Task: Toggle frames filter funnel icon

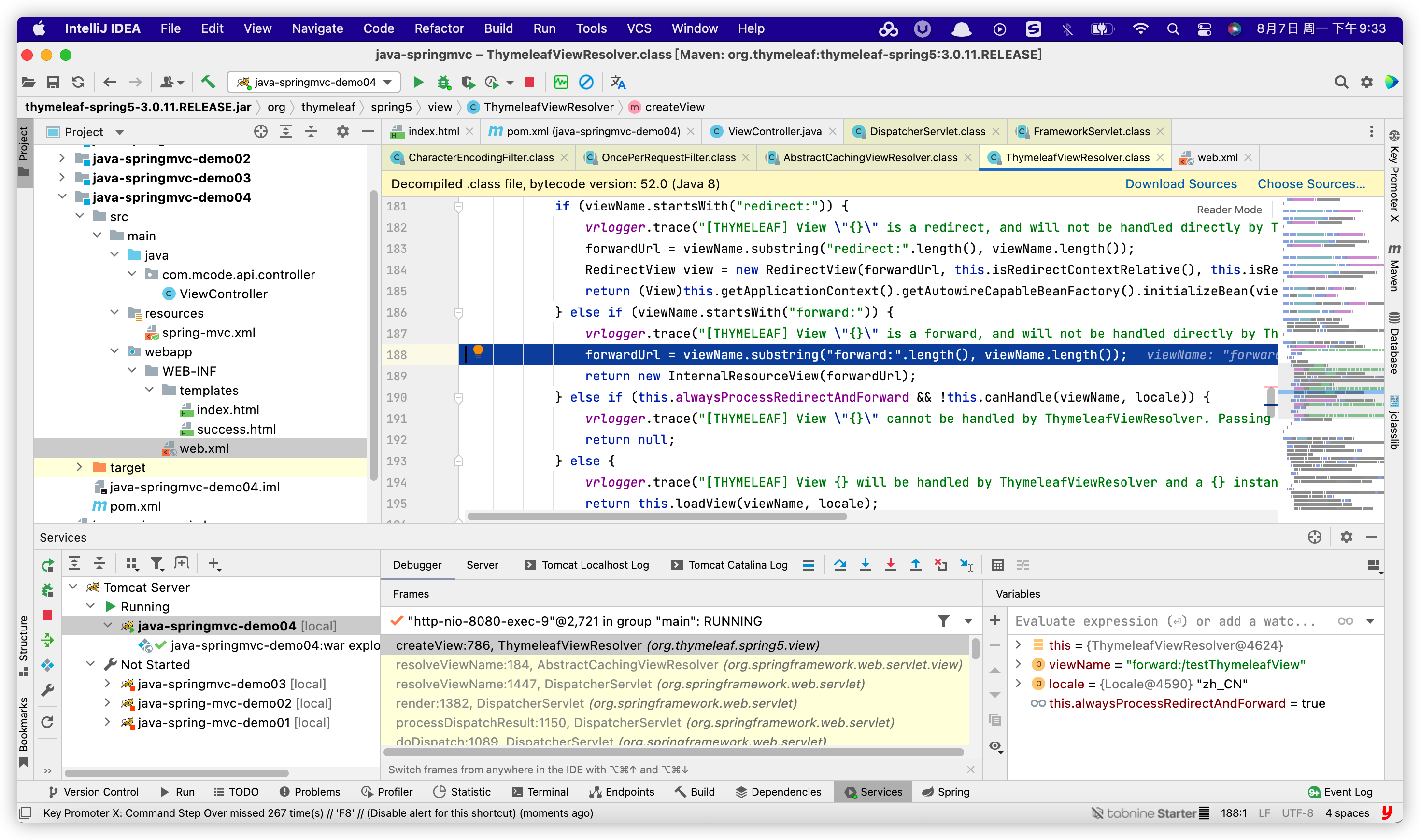Action: 943,621
